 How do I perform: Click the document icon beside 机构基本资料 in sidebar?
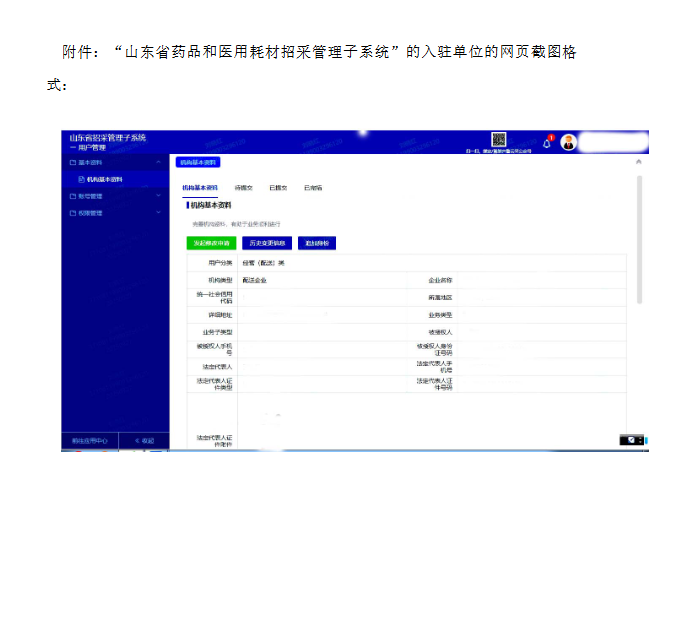click(x=82, y=179)
